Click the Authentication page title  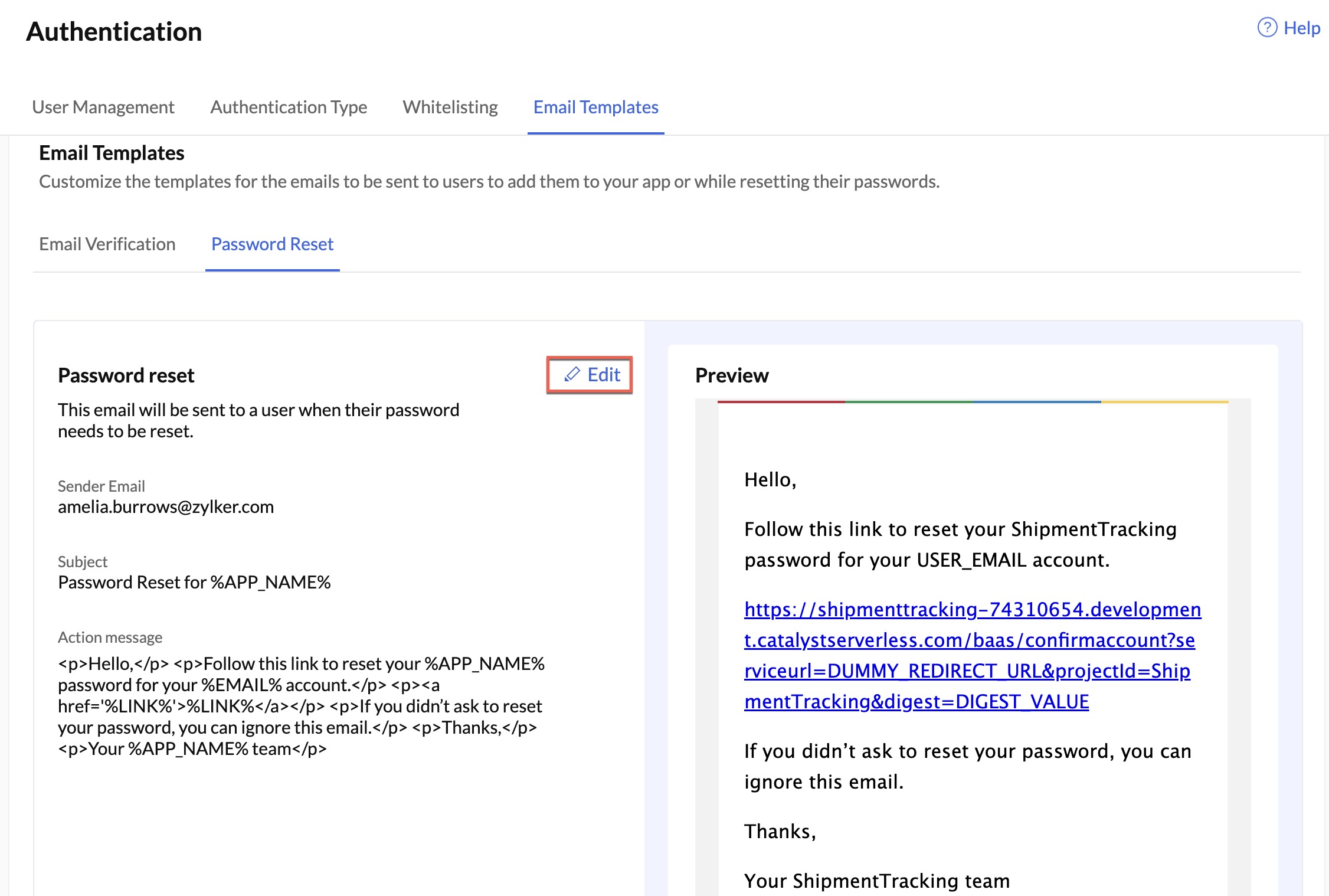(114, 32)
